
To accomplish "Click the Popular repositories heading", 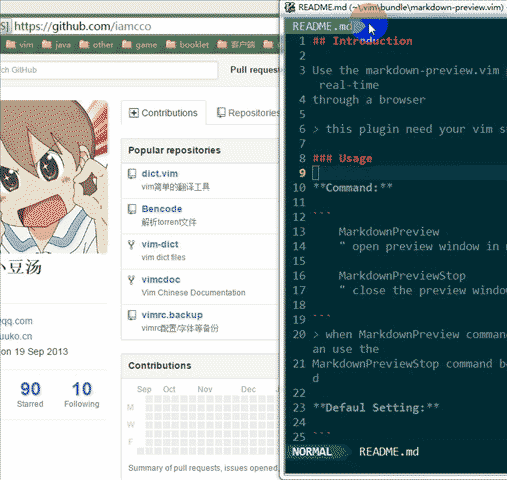I will 174,150.
